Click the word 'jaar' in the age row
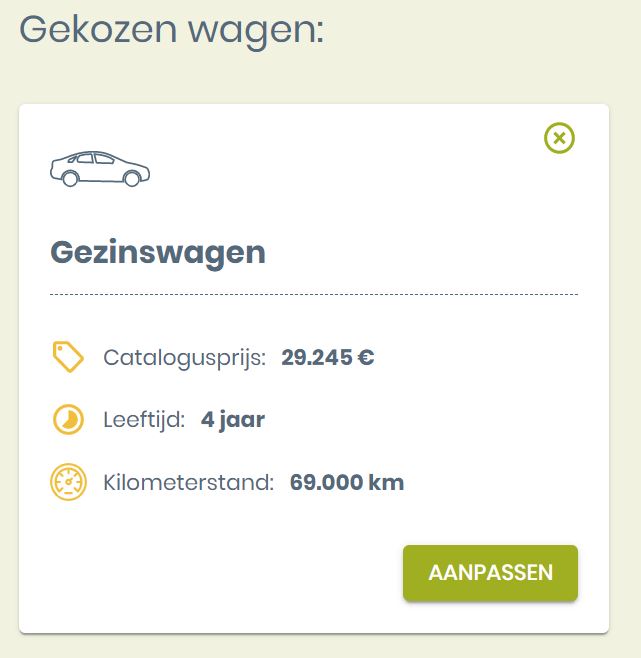This screenshot has width=641, height=658. click(243, 420)
